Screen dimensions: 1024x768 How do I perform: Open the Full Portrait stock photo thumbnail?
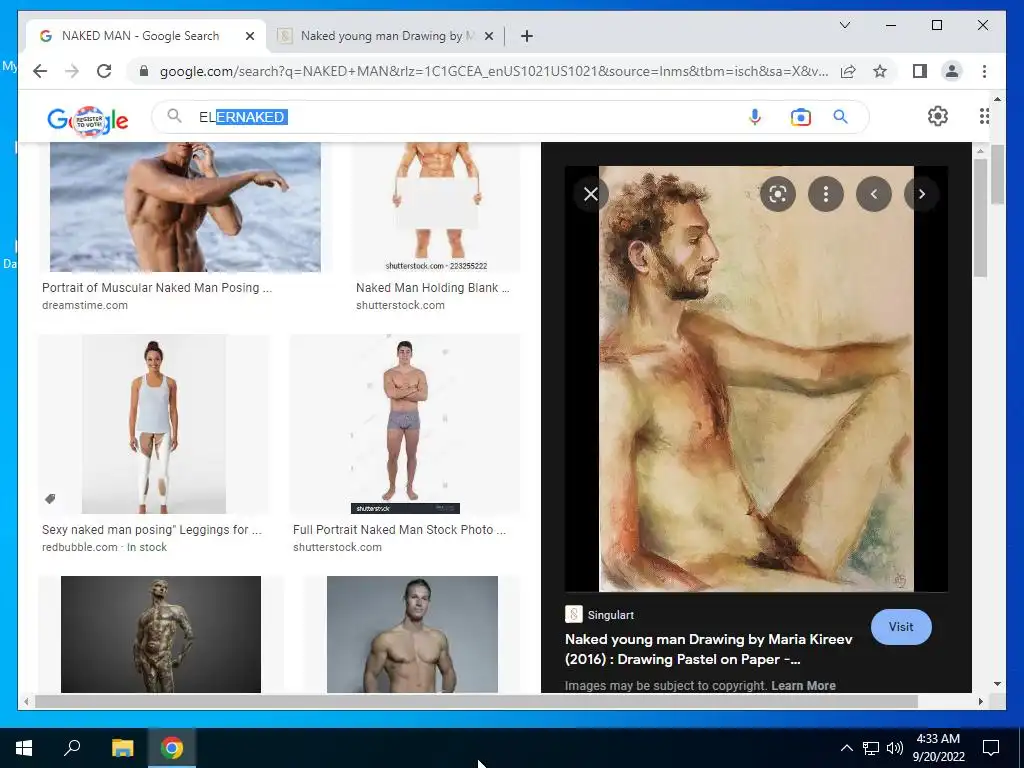pyautogui.click(x=405, y=424)
